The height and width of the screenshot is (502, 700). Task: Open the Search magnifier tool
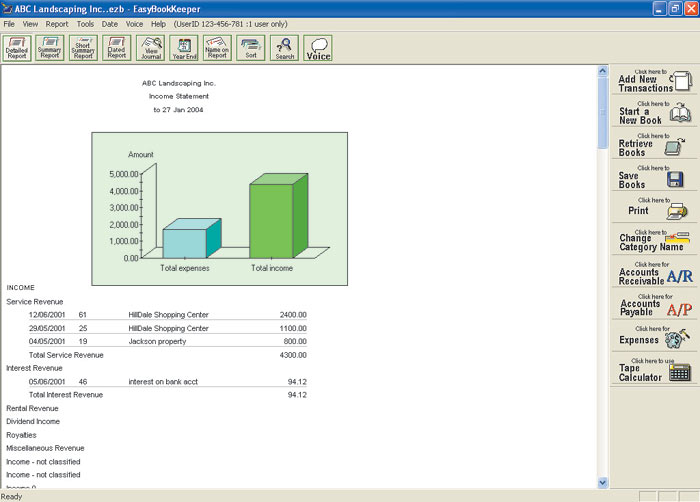(285, 48)
